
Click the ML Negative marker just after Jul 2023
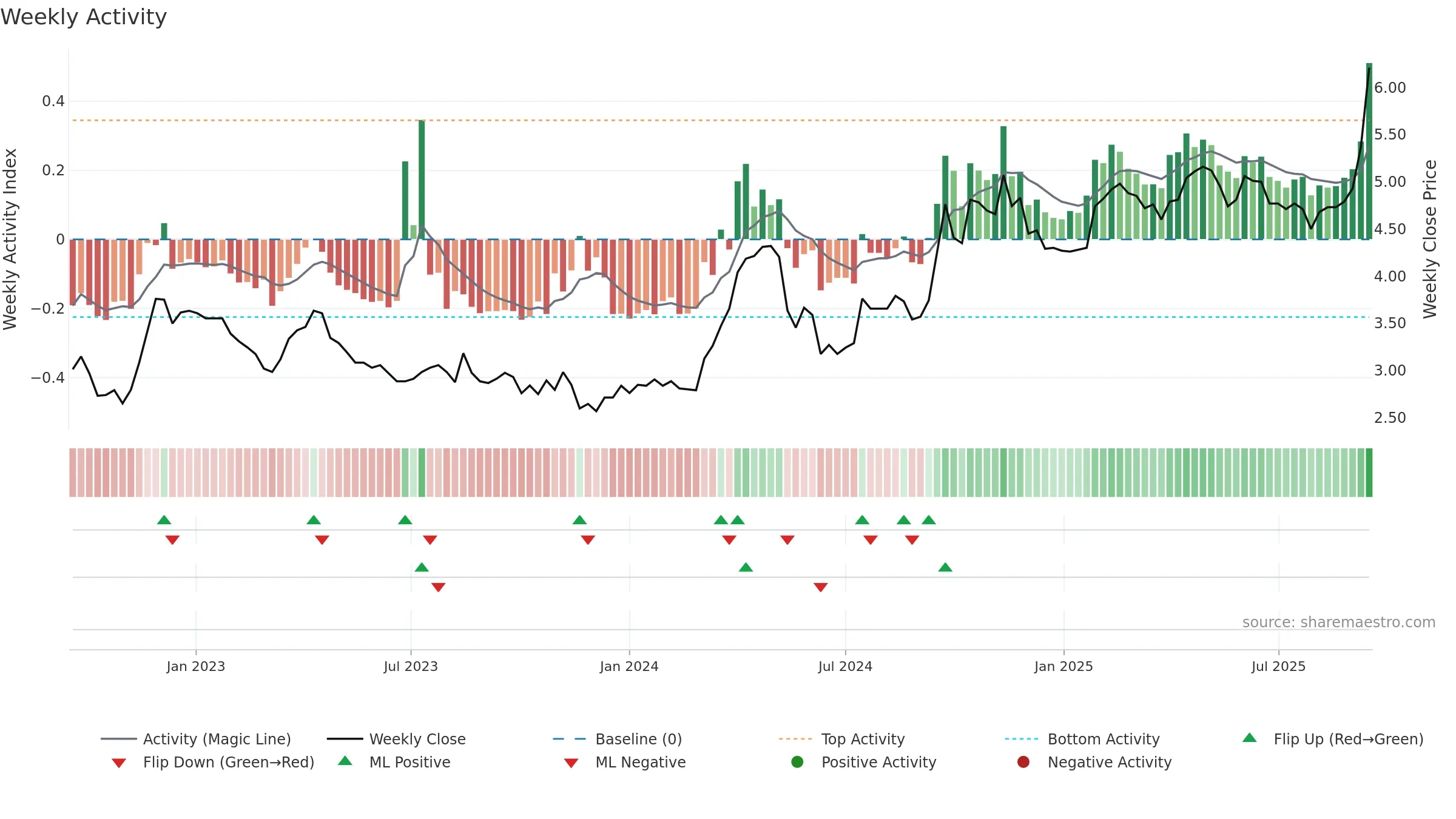439,587
